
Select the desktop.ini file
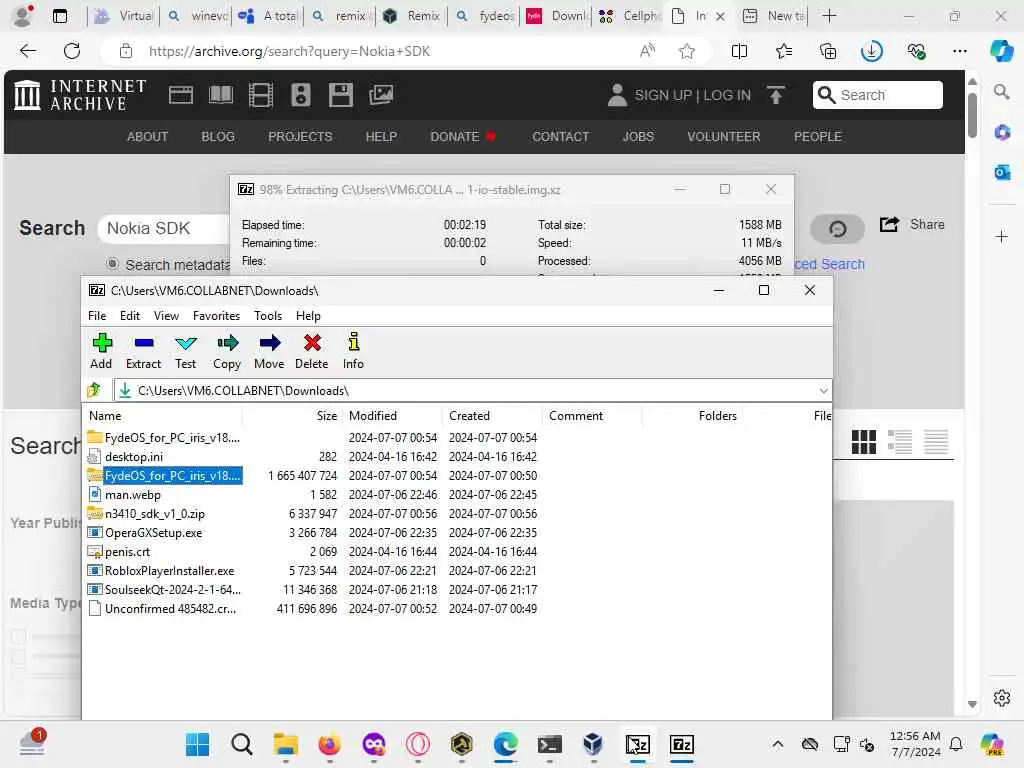coord(134,457)
